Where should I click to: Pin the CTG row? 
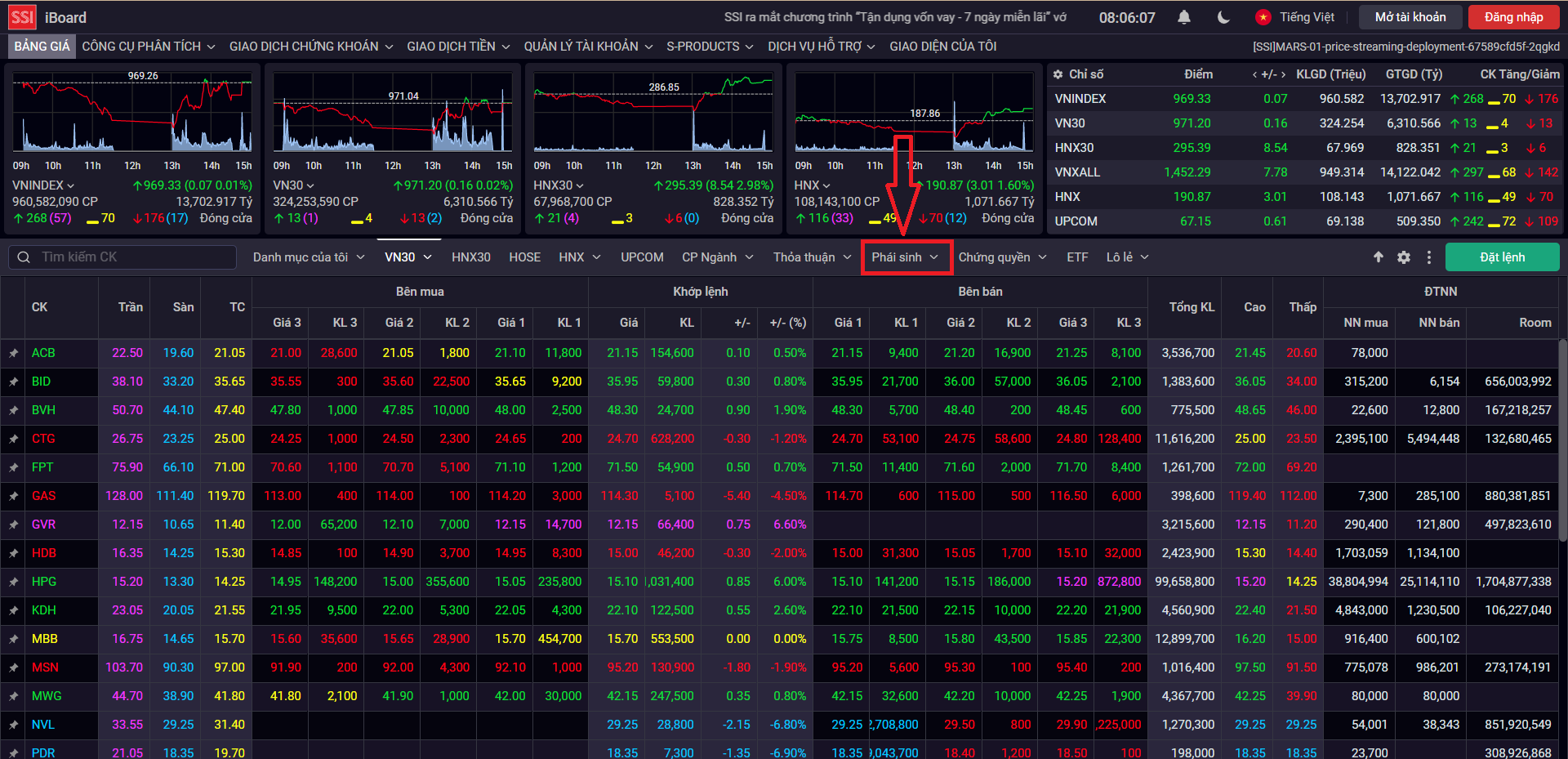pyautogui.click(x=13, y=439)
